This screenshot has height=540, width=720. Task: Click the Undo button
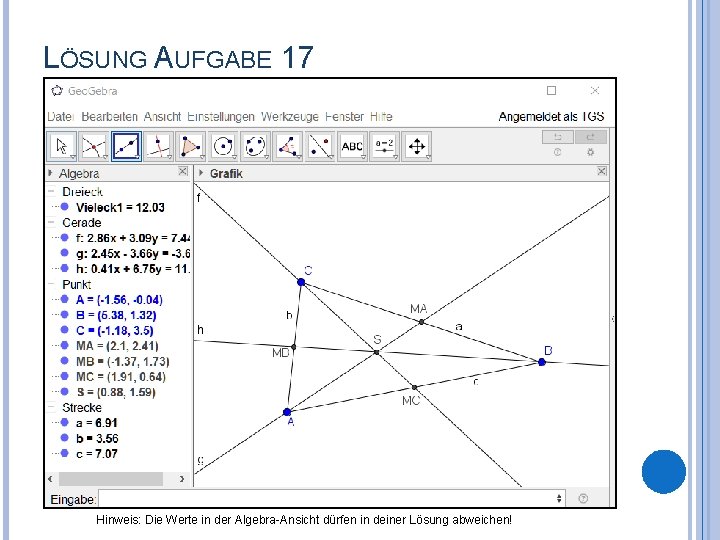[558, 137]
